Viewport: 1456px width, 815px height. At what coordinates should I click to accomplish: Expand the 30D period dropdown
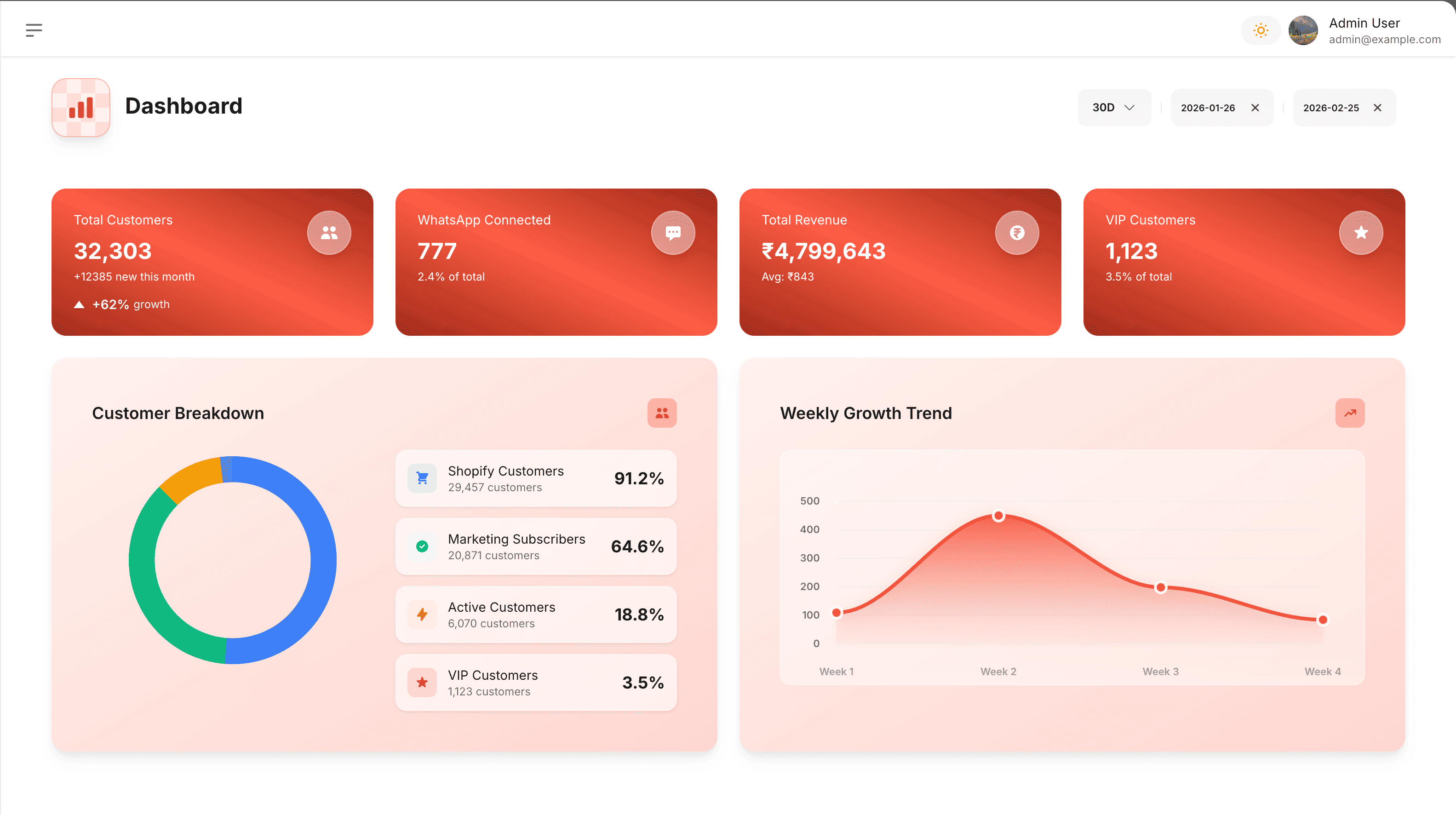click(x=1113, y=107)
